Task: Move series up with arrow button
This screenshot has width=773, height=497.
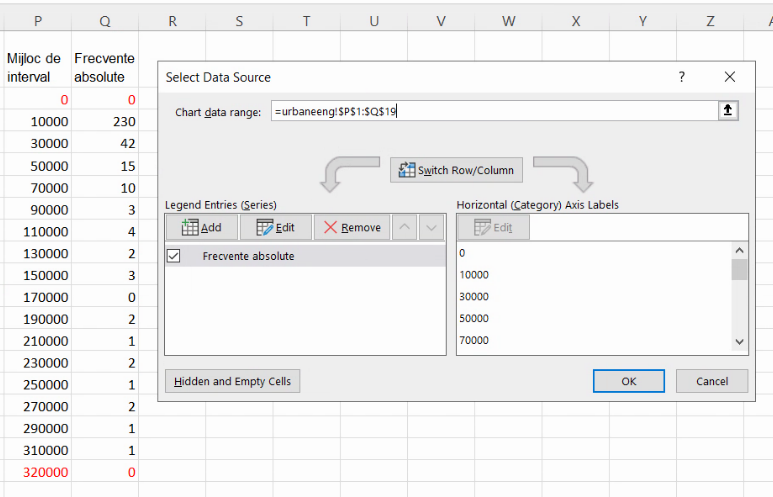Action: 404,227
